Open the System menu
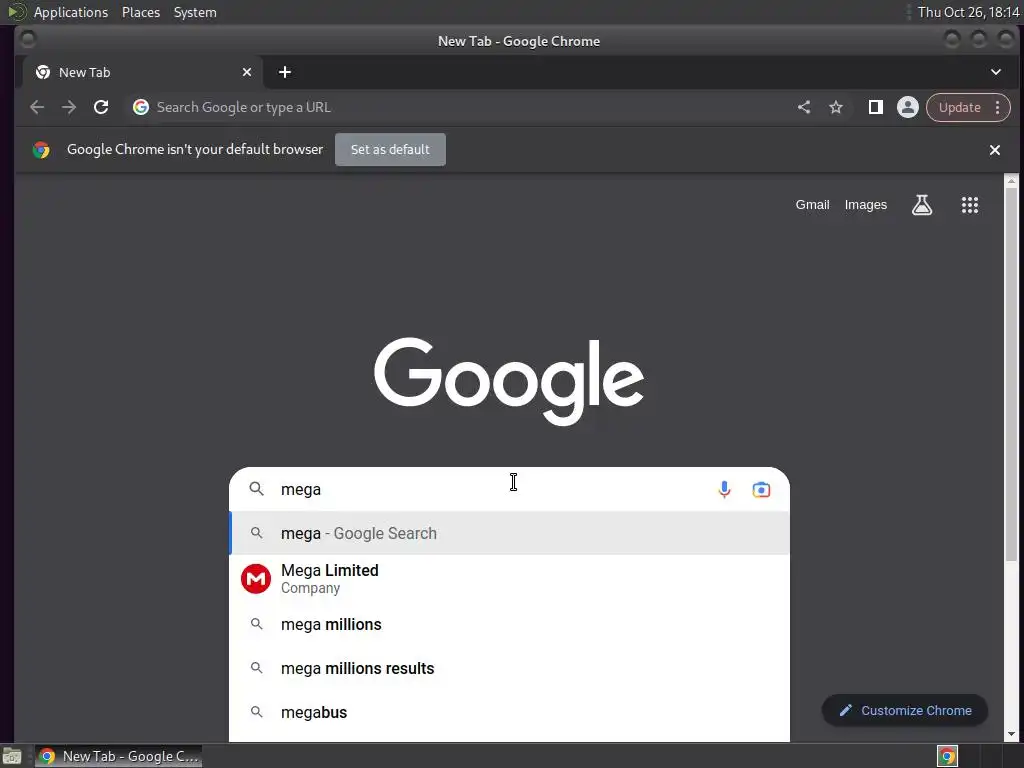The image size is (1024, 768). tap(195, 12)
